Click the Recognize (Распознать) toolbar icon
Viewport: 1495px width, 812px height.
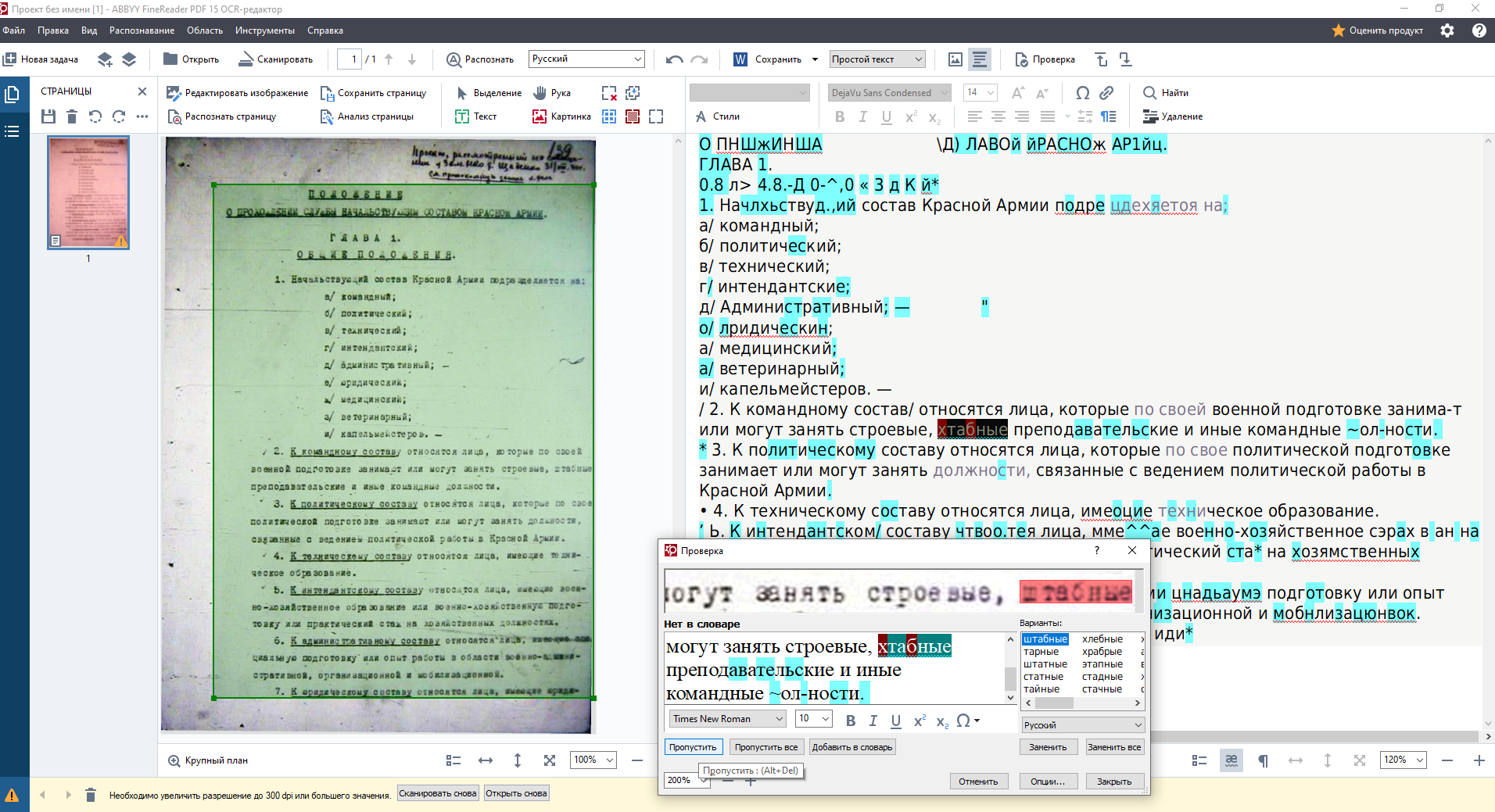click(x=454, y=59)
